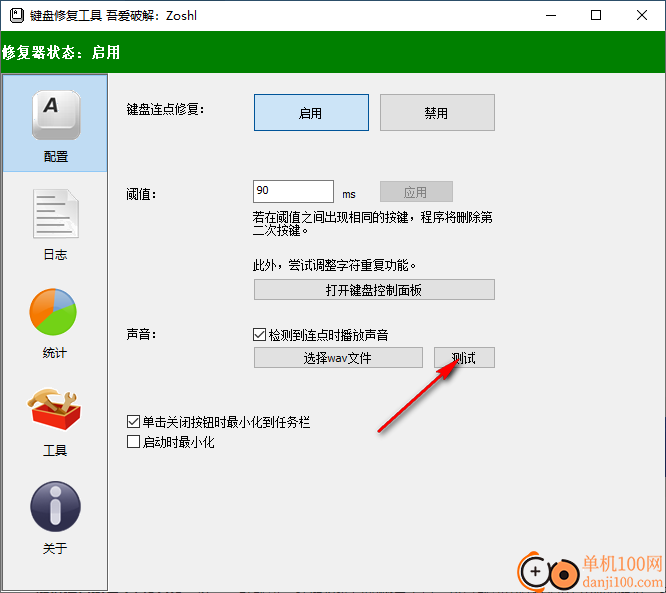Click the 禁用 button
Screen dimensions: 666x593
pos(437,113)
